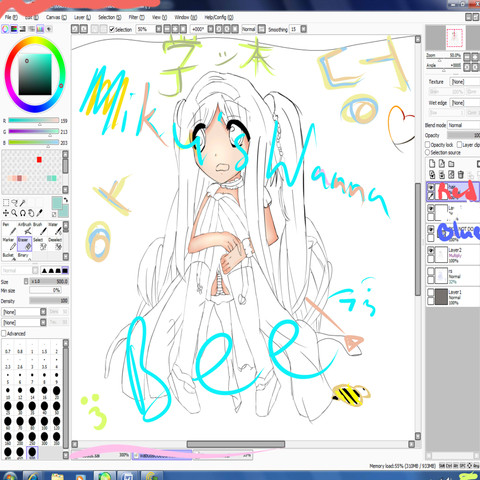The height and width of the screenshot is (480, 480).
Task: Select the Eyedropper color picker tool
Action: click(x=39, y=213)
